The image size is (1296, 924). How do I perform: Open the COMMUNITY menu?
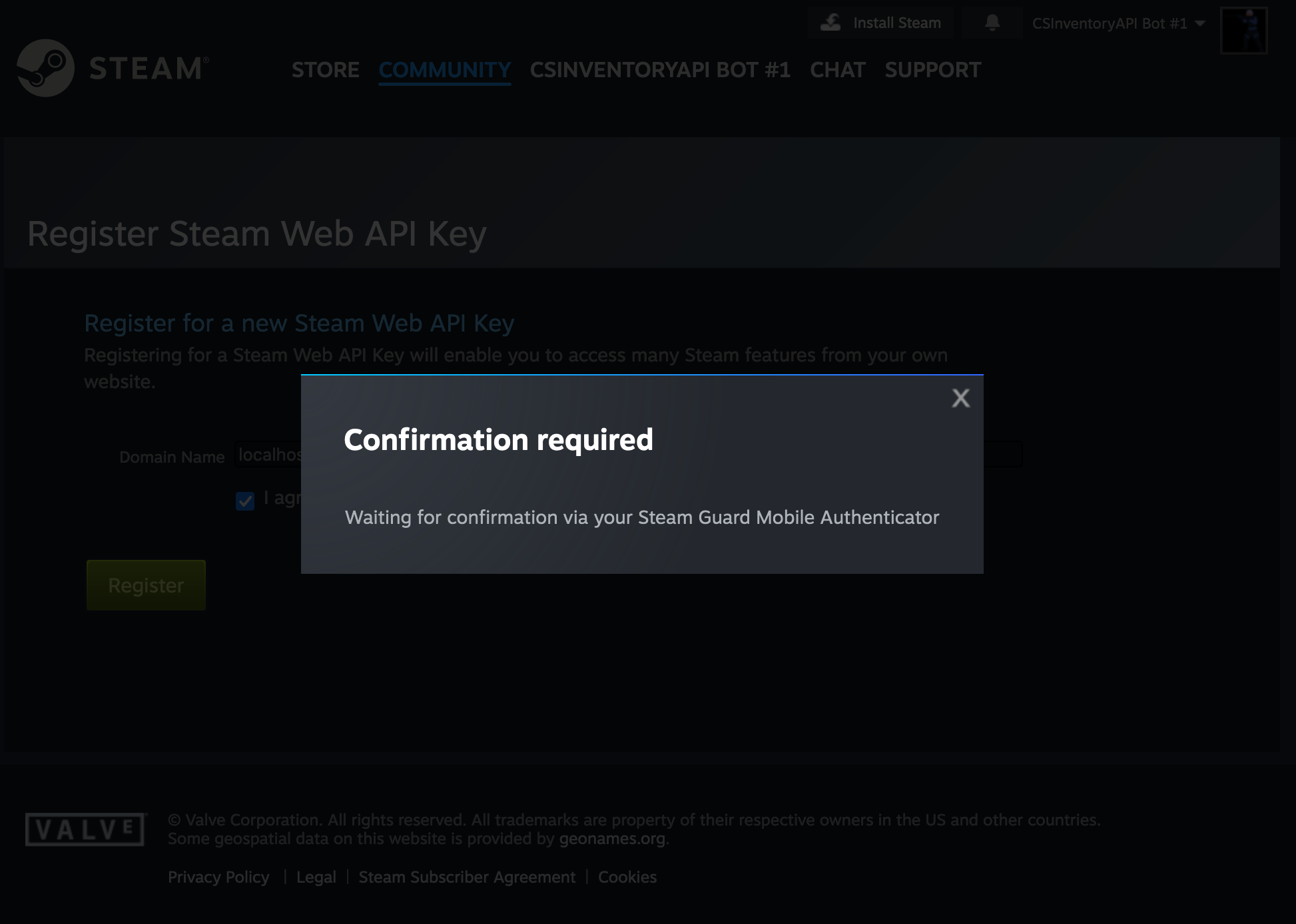point(445,70)
